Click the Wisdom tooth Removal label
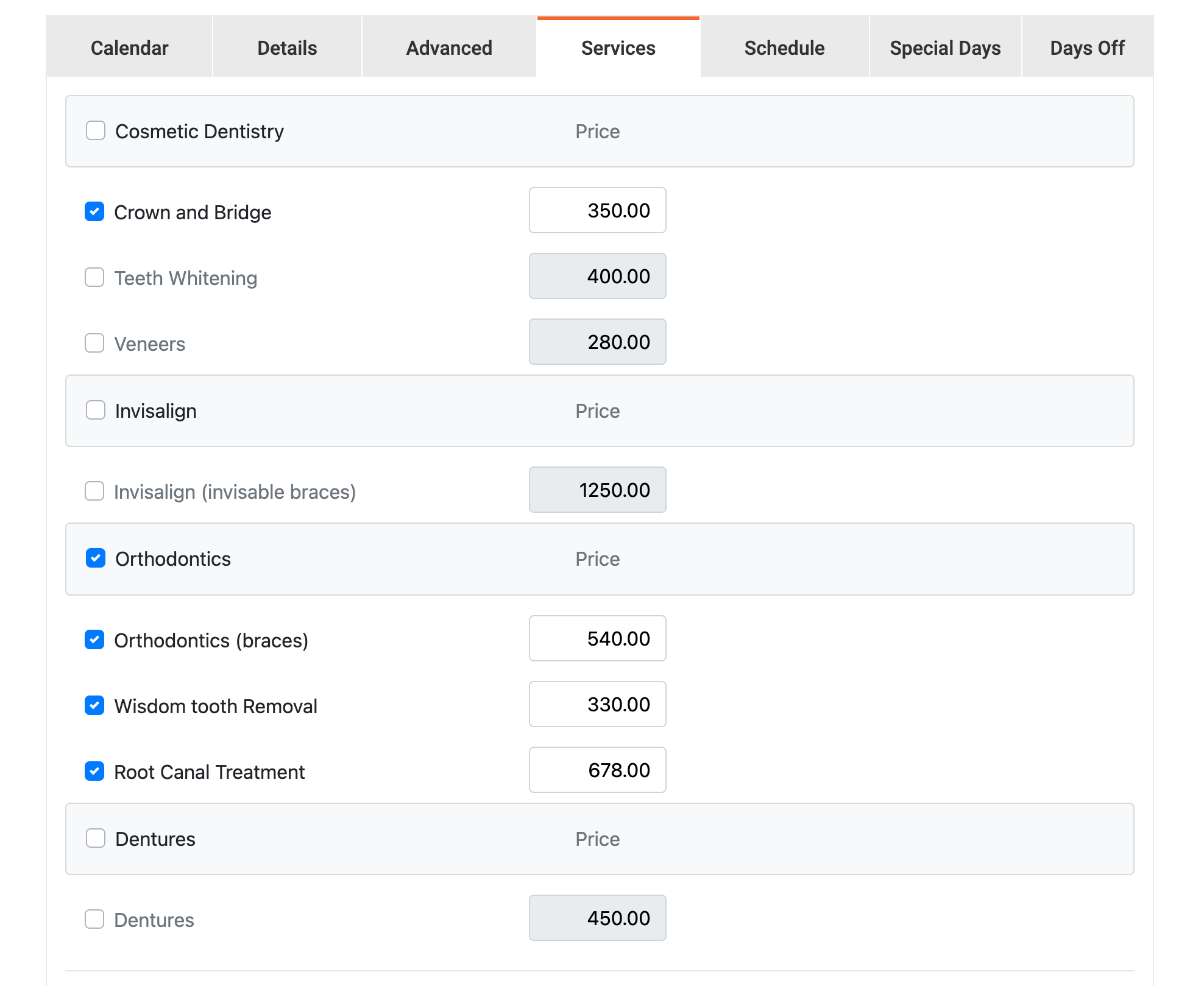 (216, 706)
